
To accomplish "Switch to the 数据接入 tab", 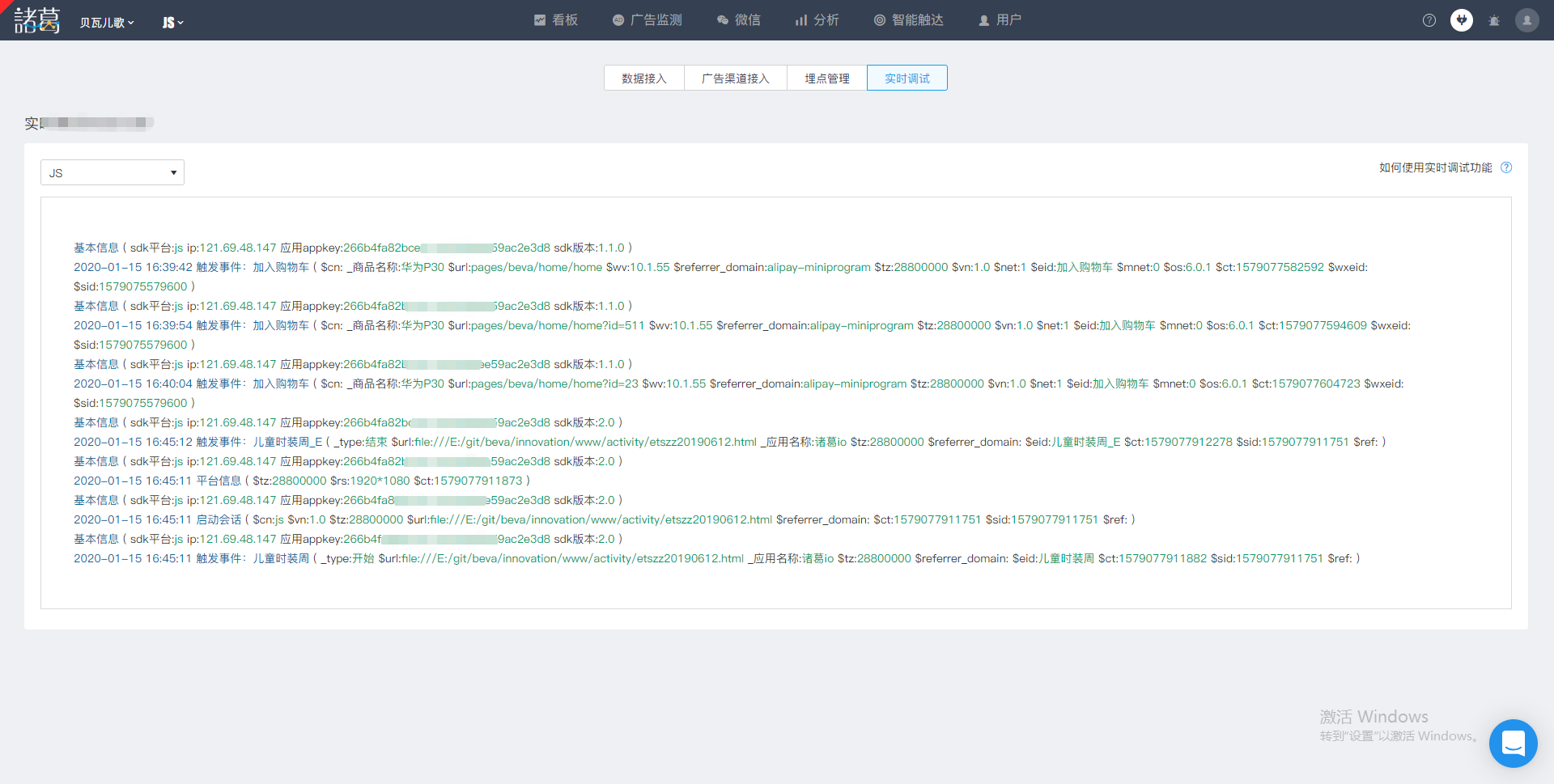I will 644,78.
